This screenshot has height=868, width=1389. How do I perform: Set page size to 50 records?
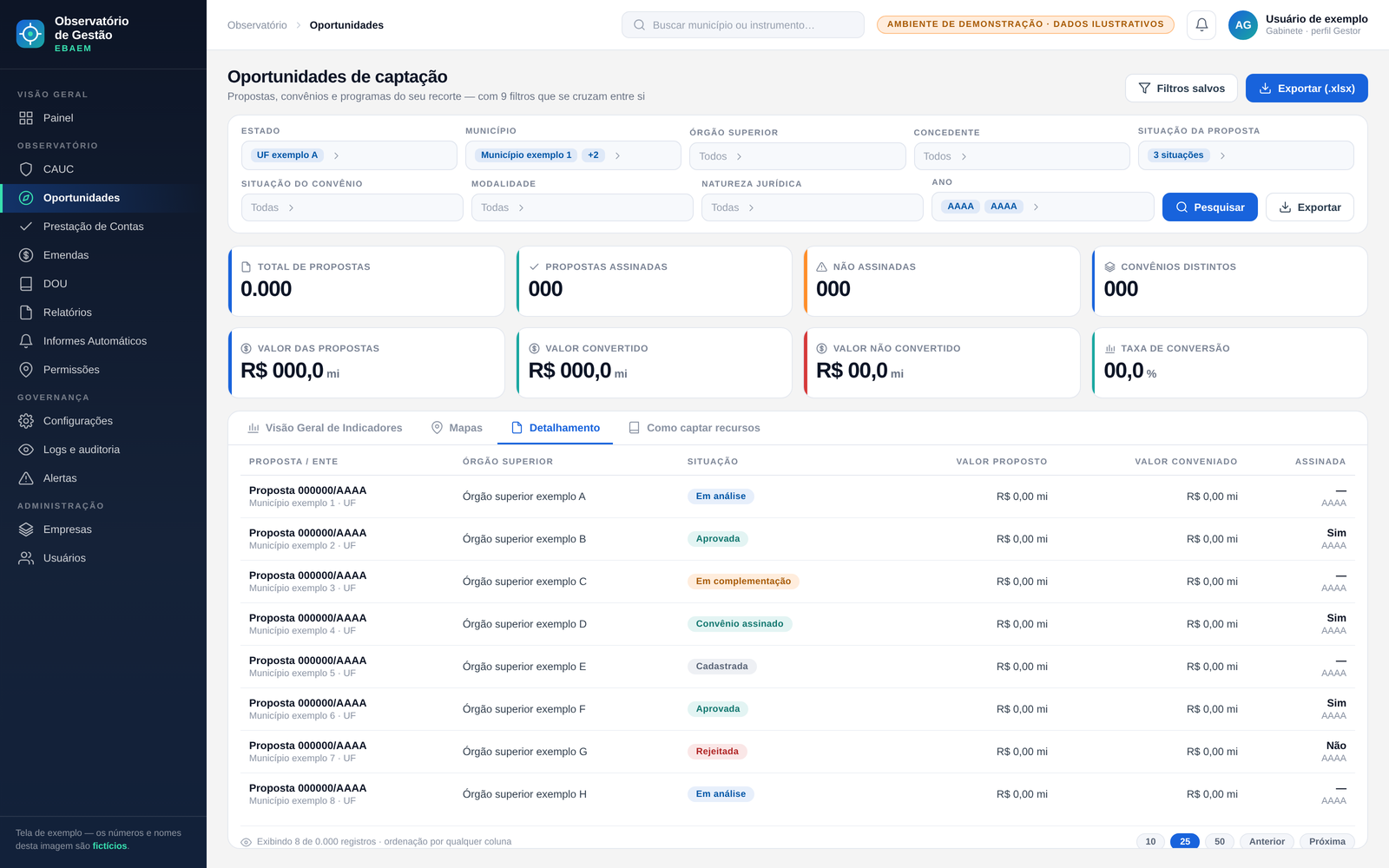pos(1220,841)
